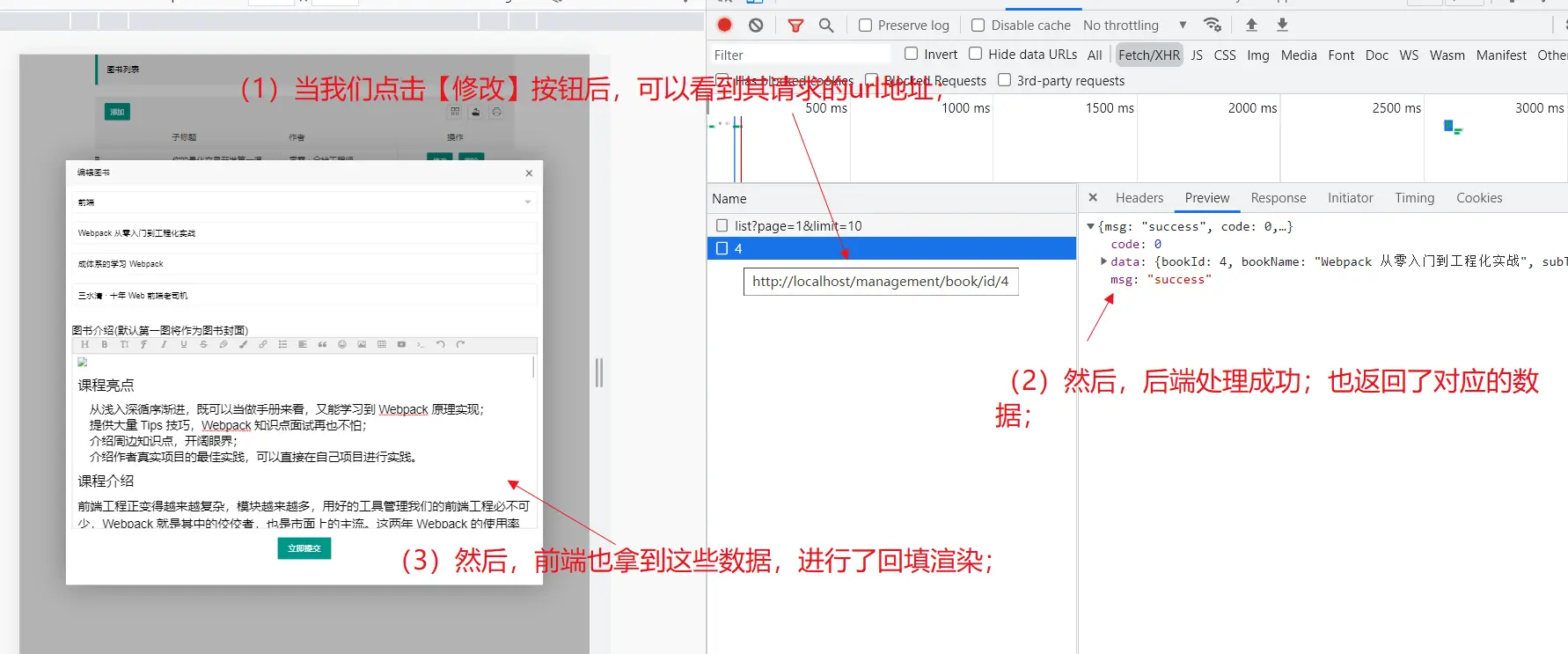Toggle underline in the editor toolbar
The width and height of the screenshot is (1568, 654).
pos(184,345)
